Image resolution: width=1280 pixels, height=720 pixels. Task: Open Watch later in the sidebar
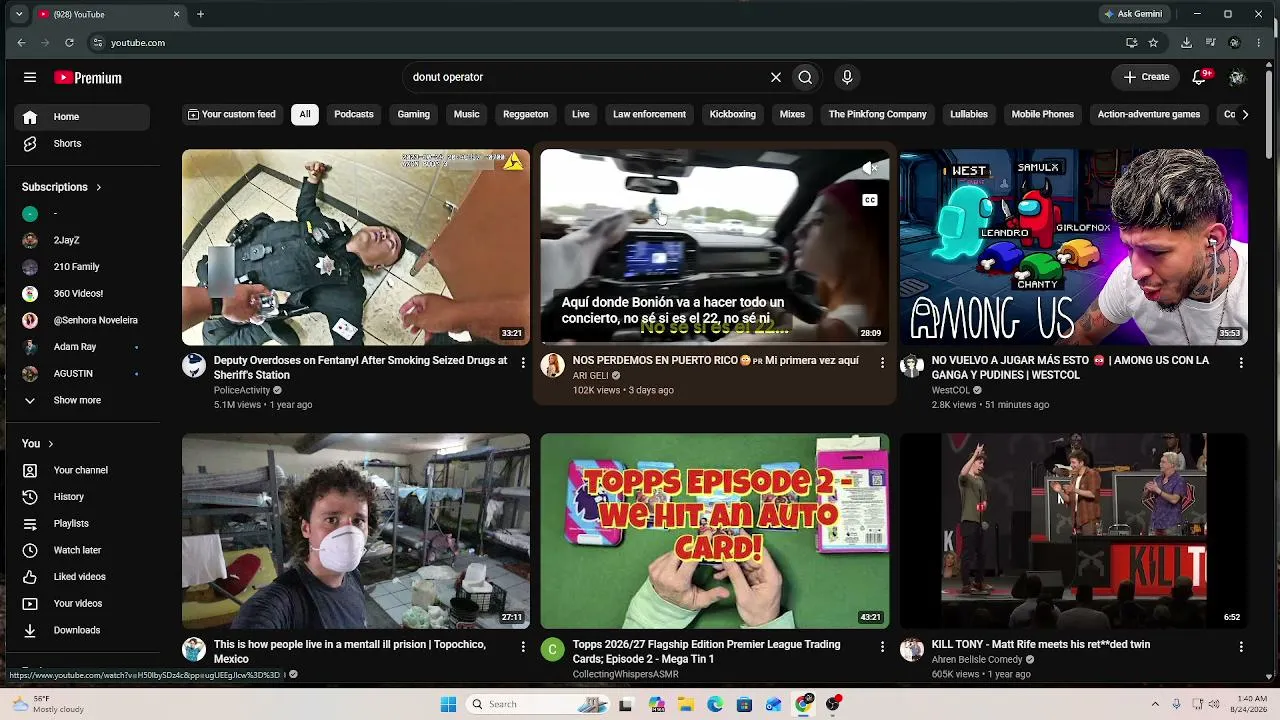point(82,550)
